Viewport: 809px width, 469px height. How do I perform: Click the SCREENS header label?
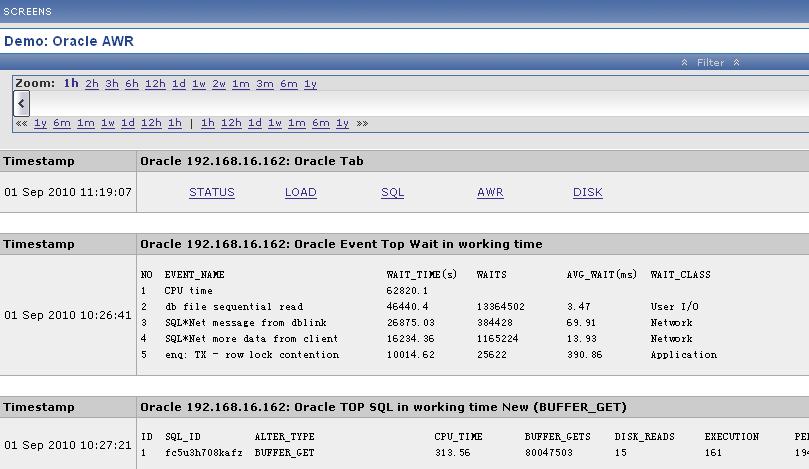coord(27,11)
